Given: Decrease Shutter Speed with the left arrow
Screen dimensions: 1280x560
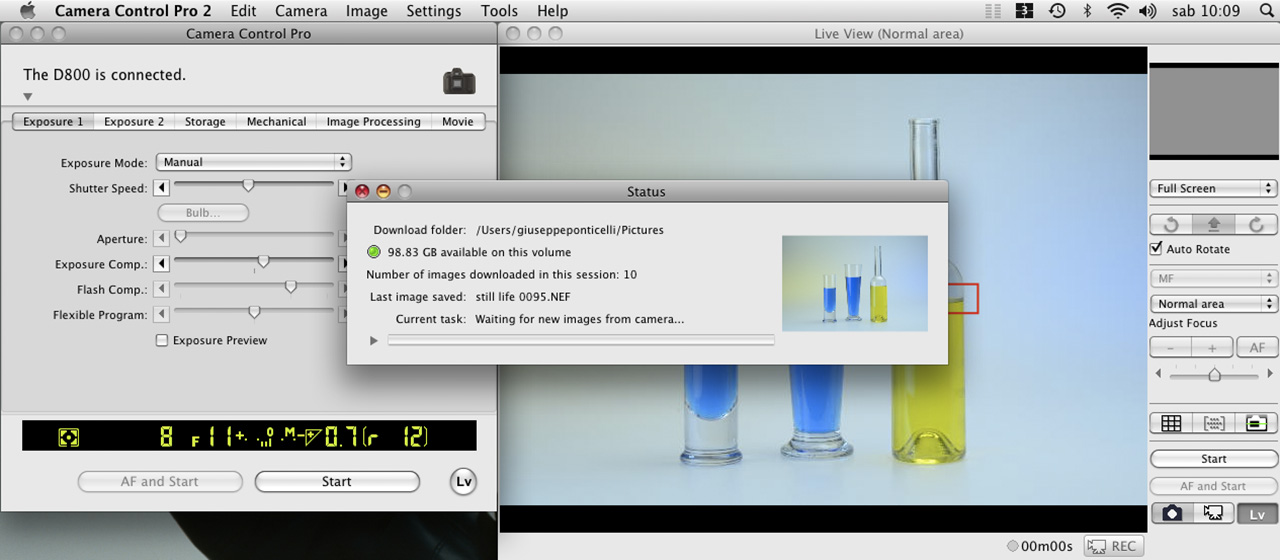Looking at the screenshot, I should pos(161,187).
